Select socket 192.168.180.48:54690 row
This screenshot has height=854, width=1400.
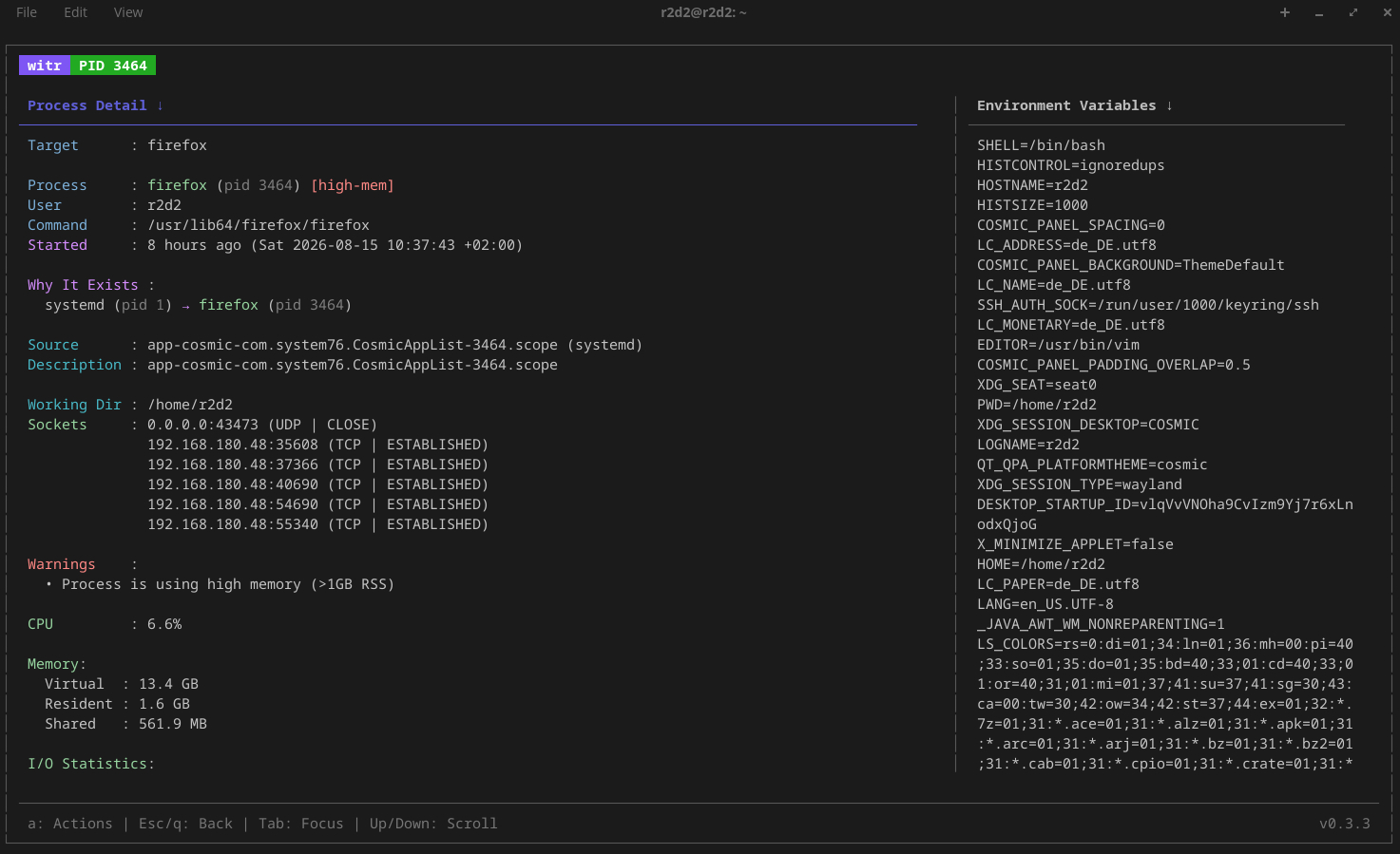tap(317, 504)
